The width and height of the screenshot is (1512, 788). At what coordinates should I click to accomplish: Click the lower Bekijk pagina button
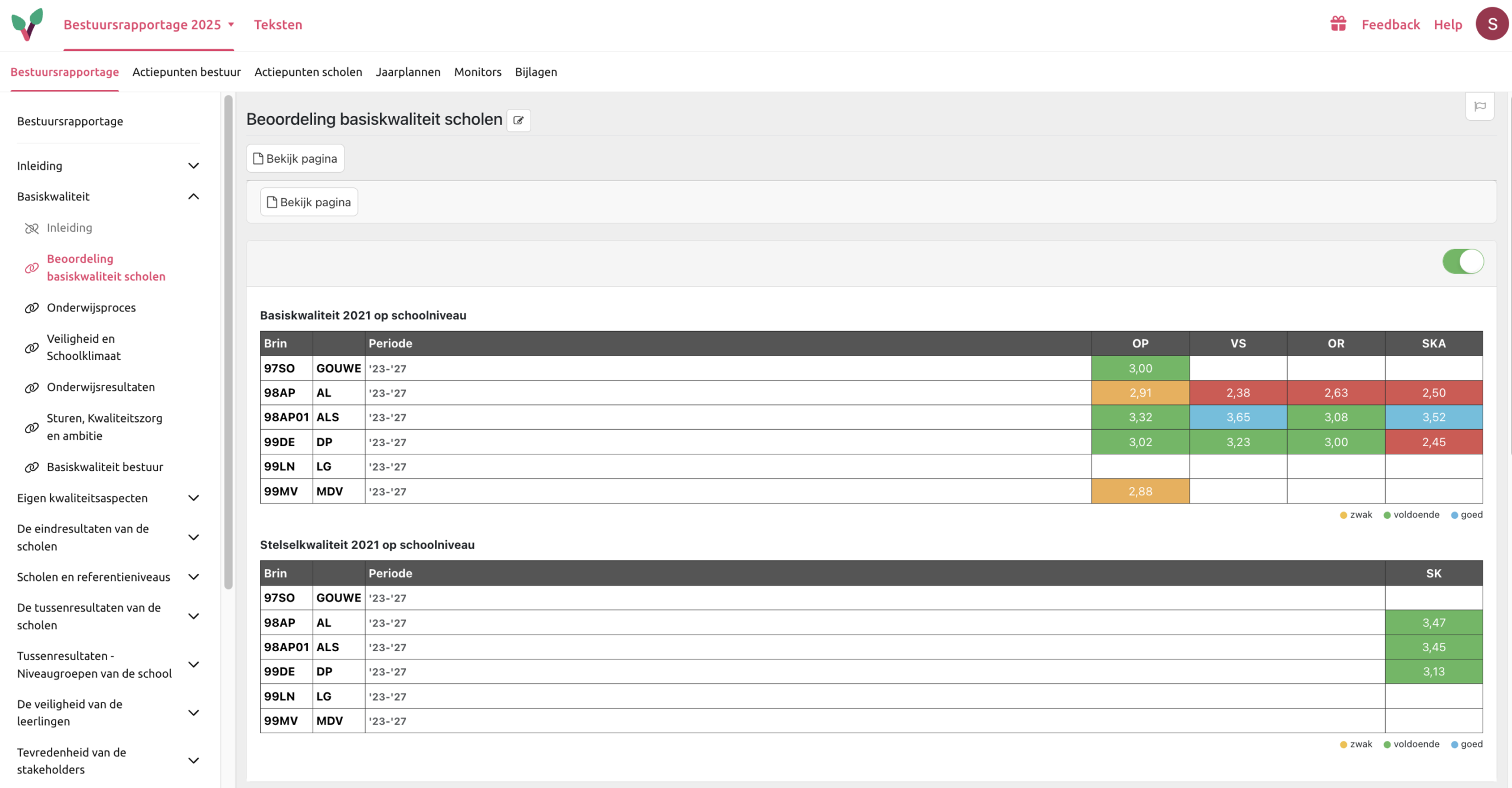tap(309, 202)
